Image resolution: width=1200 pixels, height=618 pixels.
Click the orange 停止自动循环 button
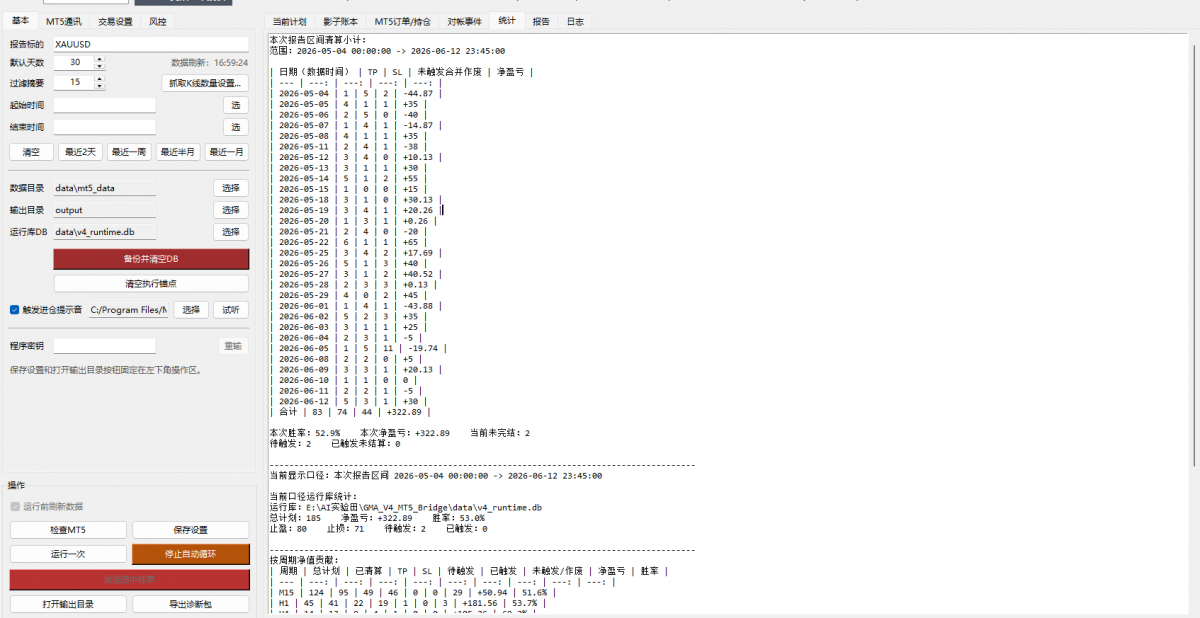click(191, 554)
